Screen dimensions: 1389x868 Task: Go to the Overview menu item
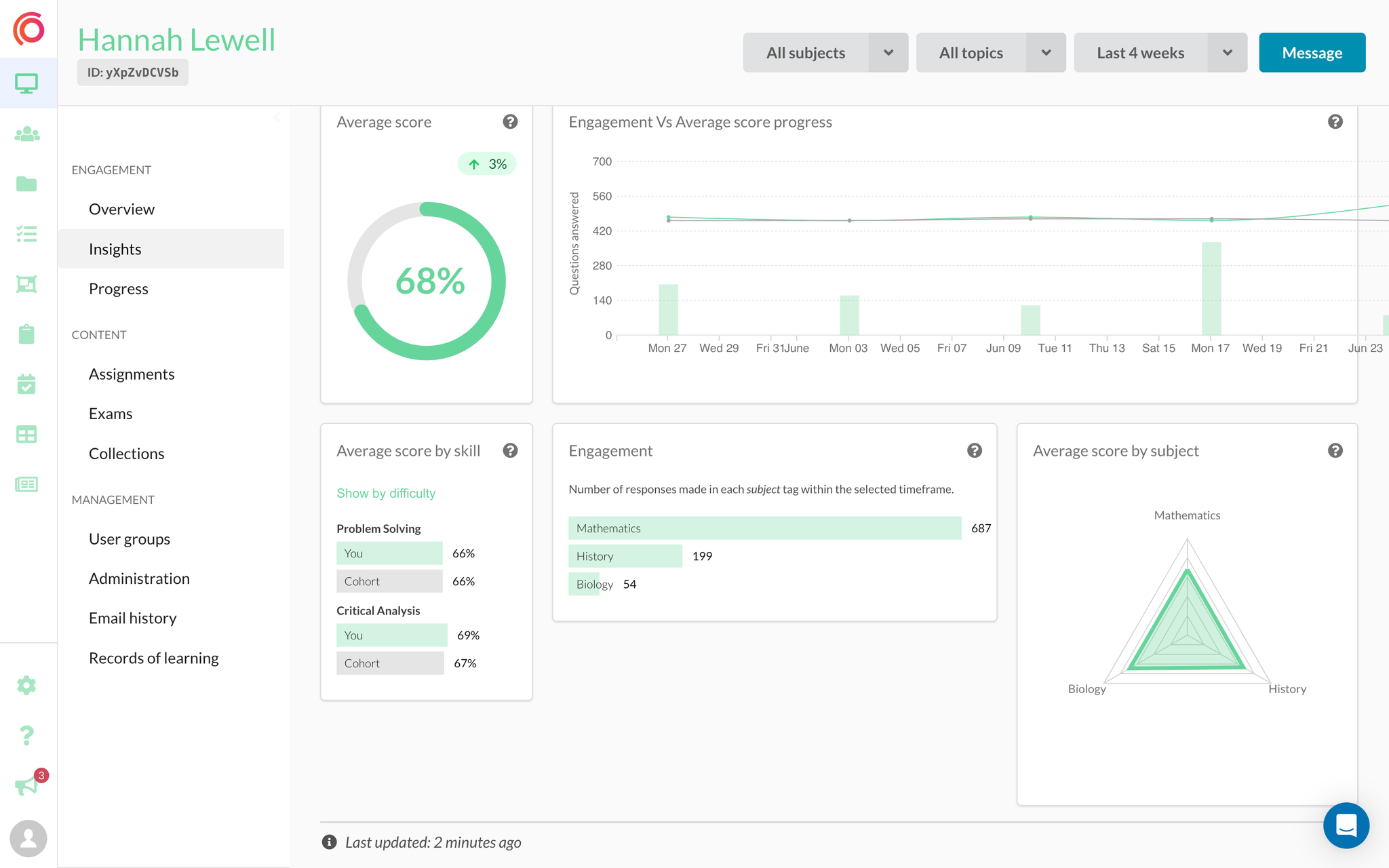click(121, 209)
